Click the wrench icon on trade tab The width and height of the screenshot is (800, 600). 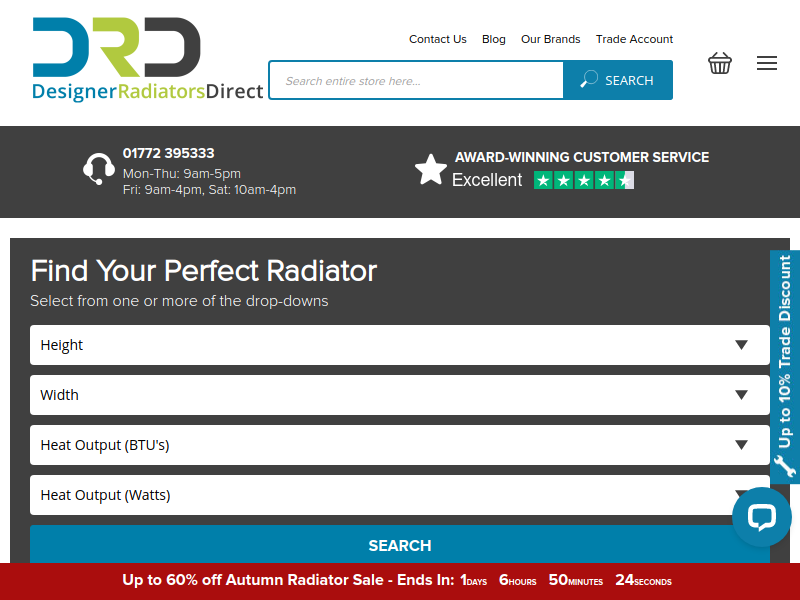(x=785, y=466)
